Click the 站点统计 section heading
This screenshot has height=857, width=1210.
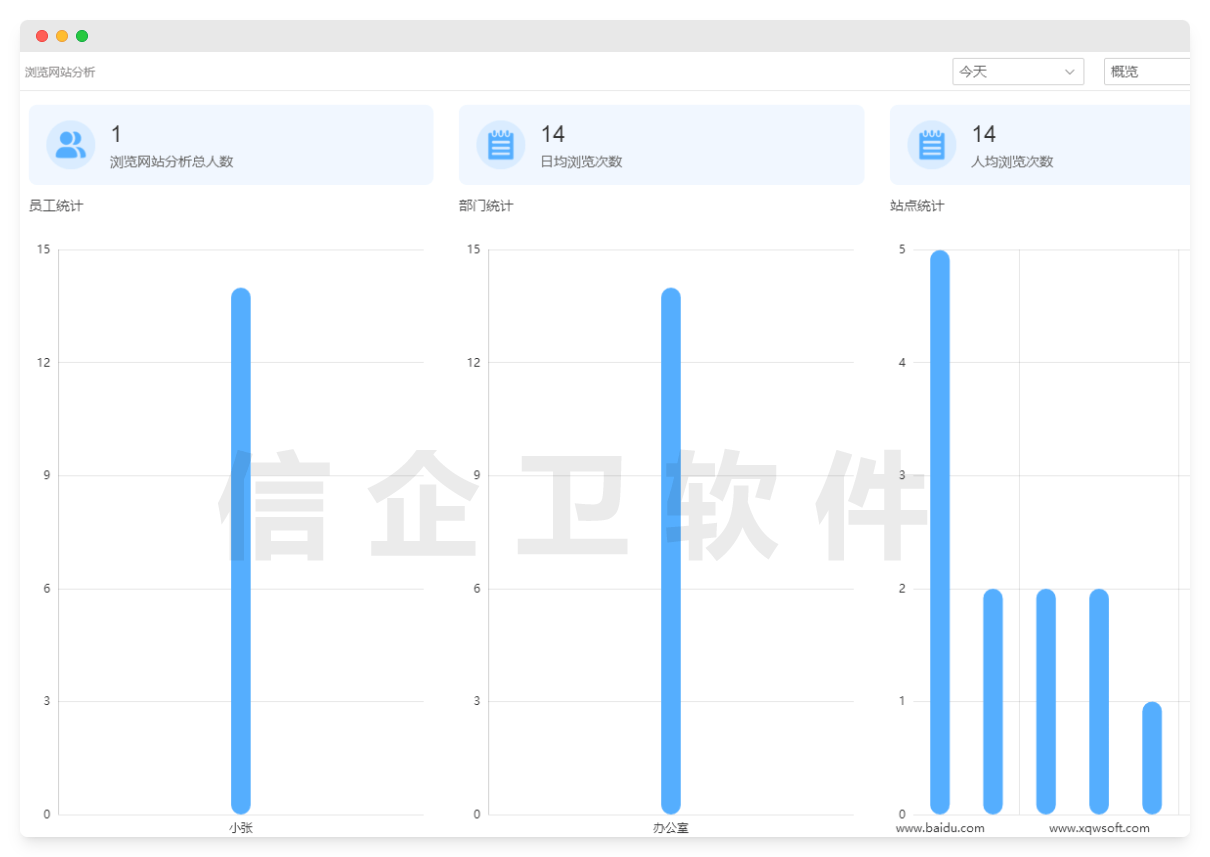(x=916, y=205)
